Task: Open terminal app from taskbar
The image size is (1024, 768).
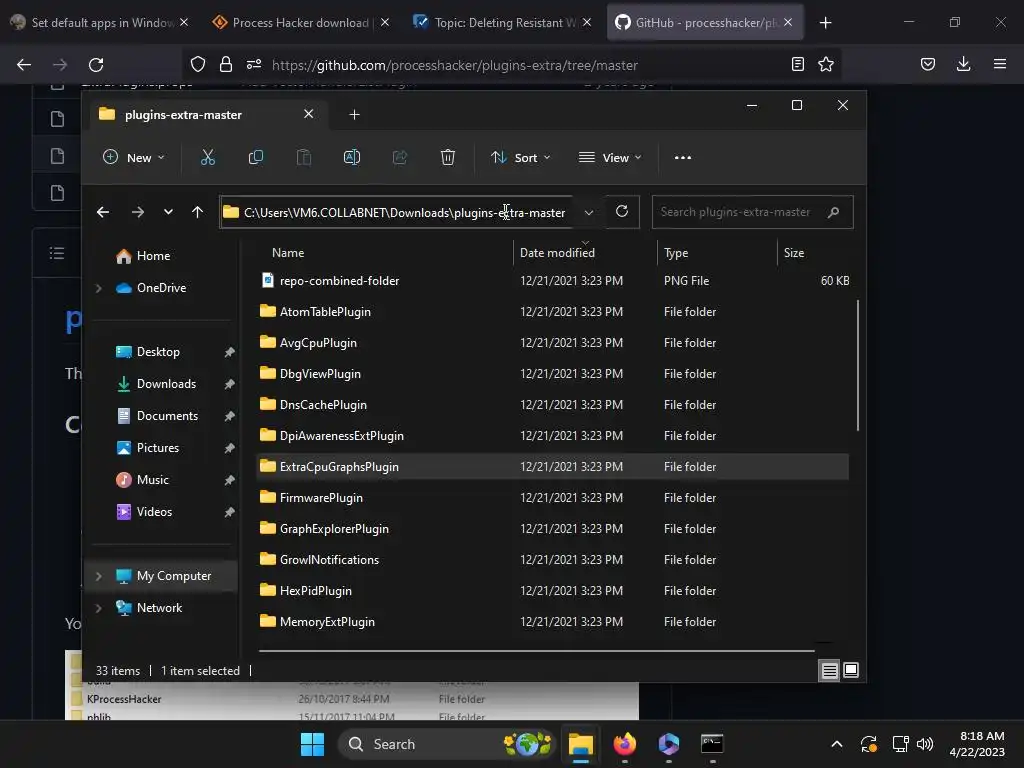Action: [x=712, y=744]
